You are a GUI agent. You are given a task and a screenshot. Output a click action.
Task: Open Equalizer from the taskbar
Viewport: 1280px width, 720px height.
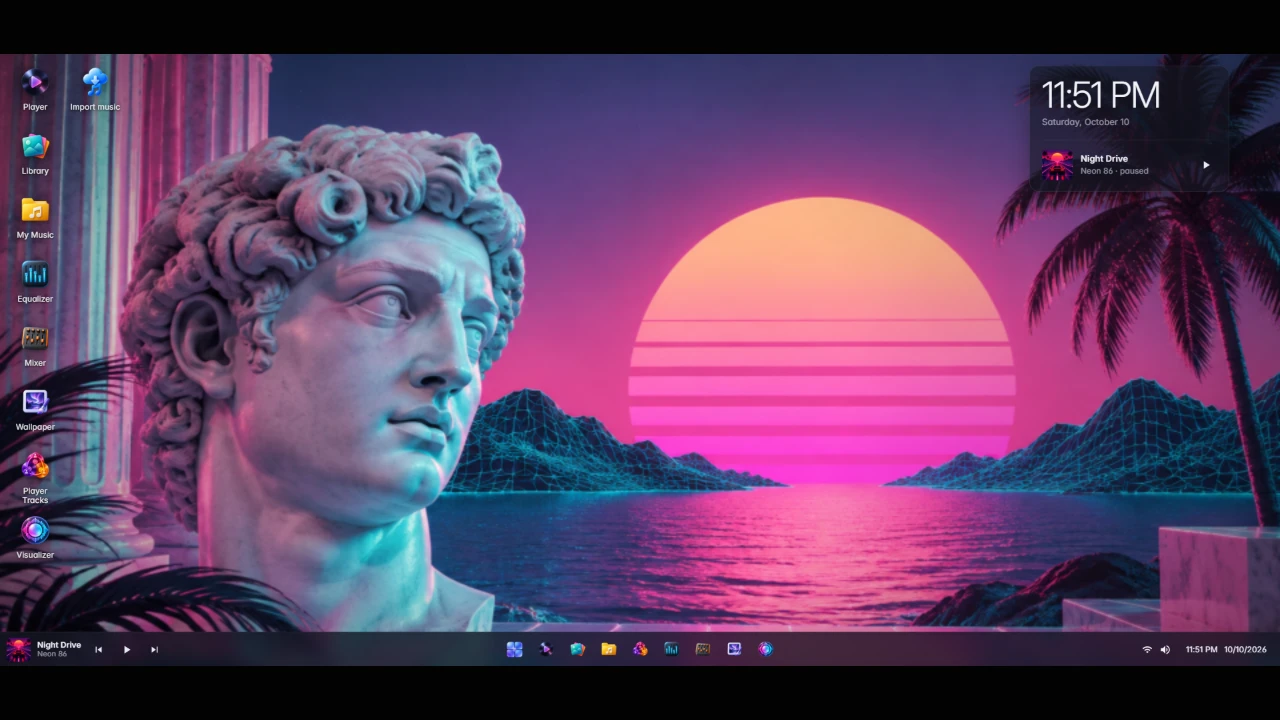[x=671, y=649]
